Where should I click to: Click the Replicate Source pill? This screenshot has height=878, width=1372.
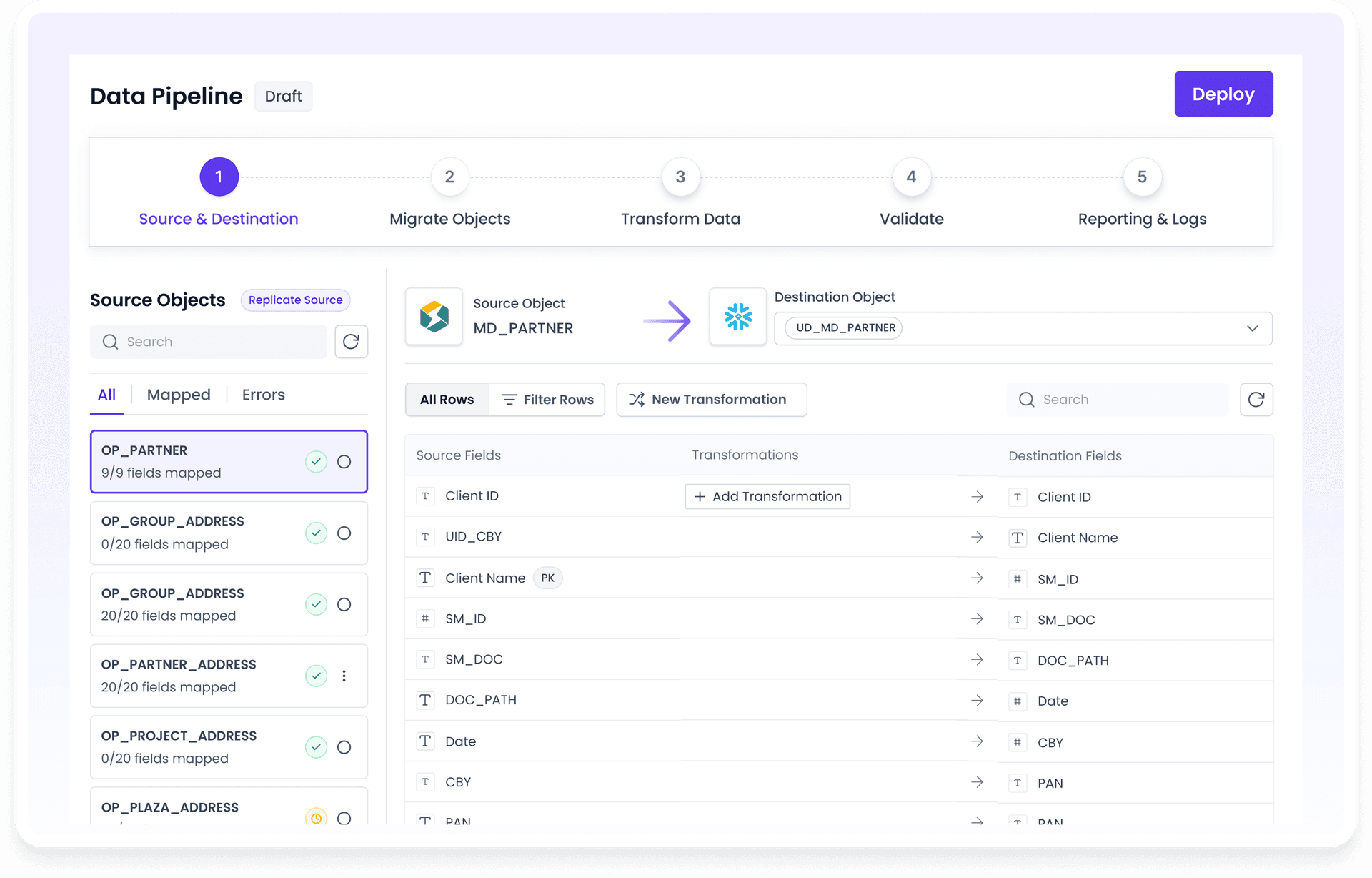[x=295, y=300]
